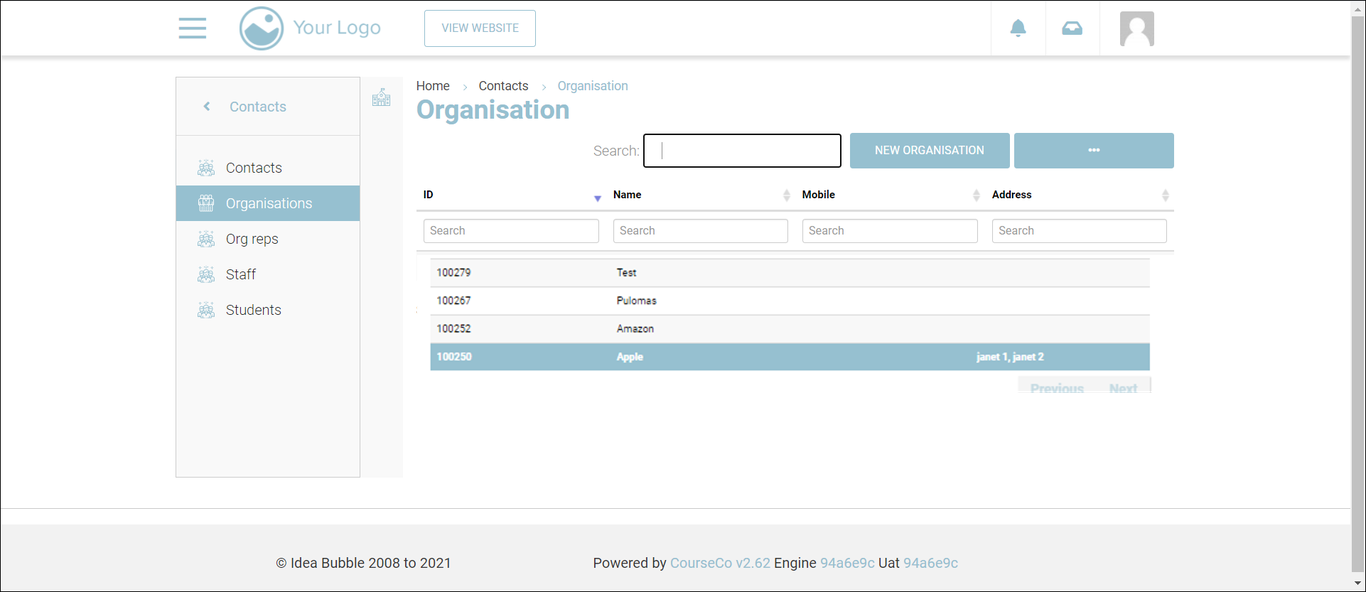
Task: Click the Your Logo image icon
Action: pos(261,28)
